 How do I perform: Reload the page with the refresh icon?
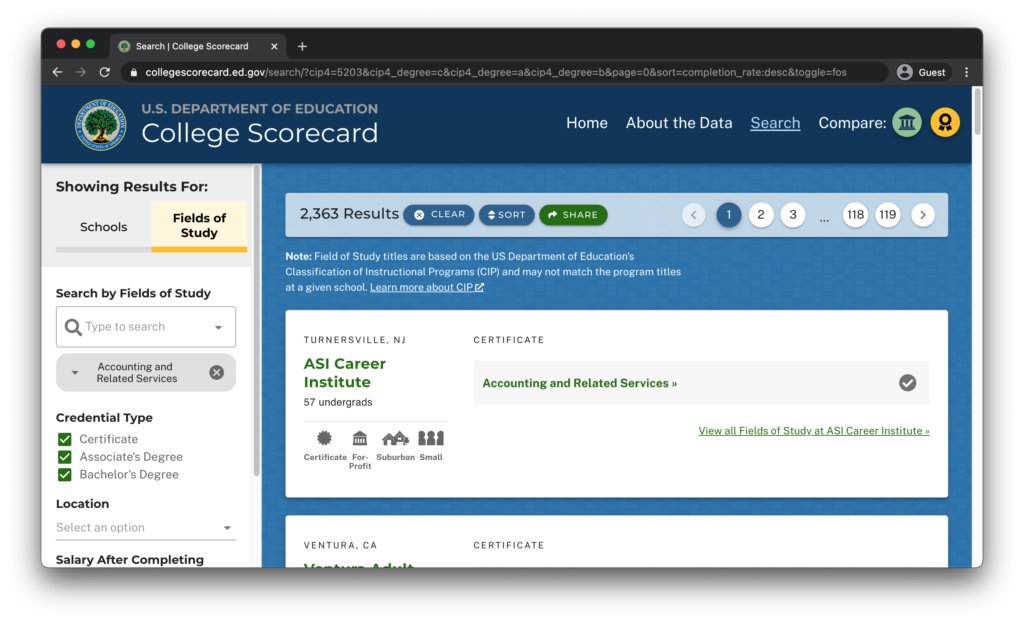pos(104,72)
